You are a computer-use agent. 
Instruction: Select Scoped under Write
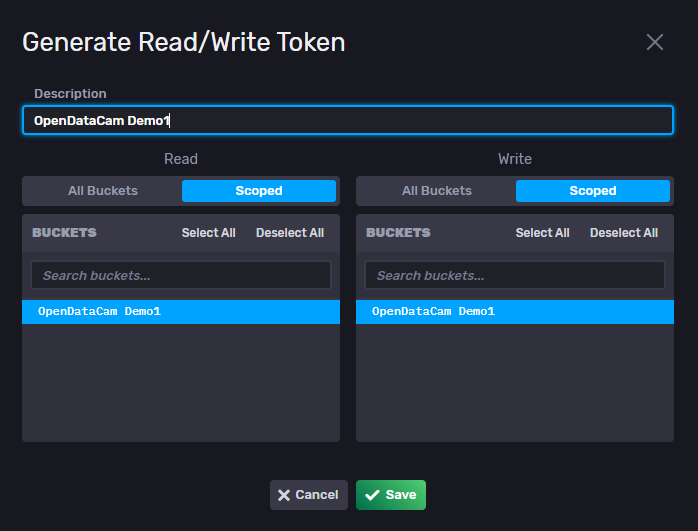(592, 191)
